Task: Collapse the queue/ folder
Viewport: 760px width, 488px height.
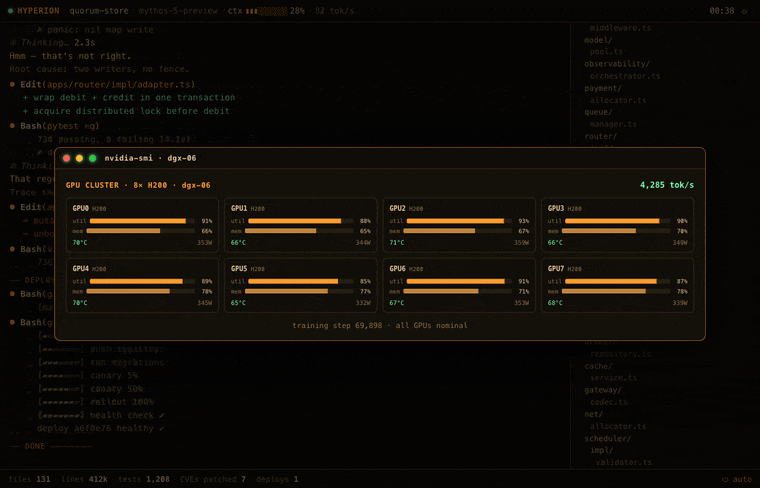Action: tap(598, 112)
